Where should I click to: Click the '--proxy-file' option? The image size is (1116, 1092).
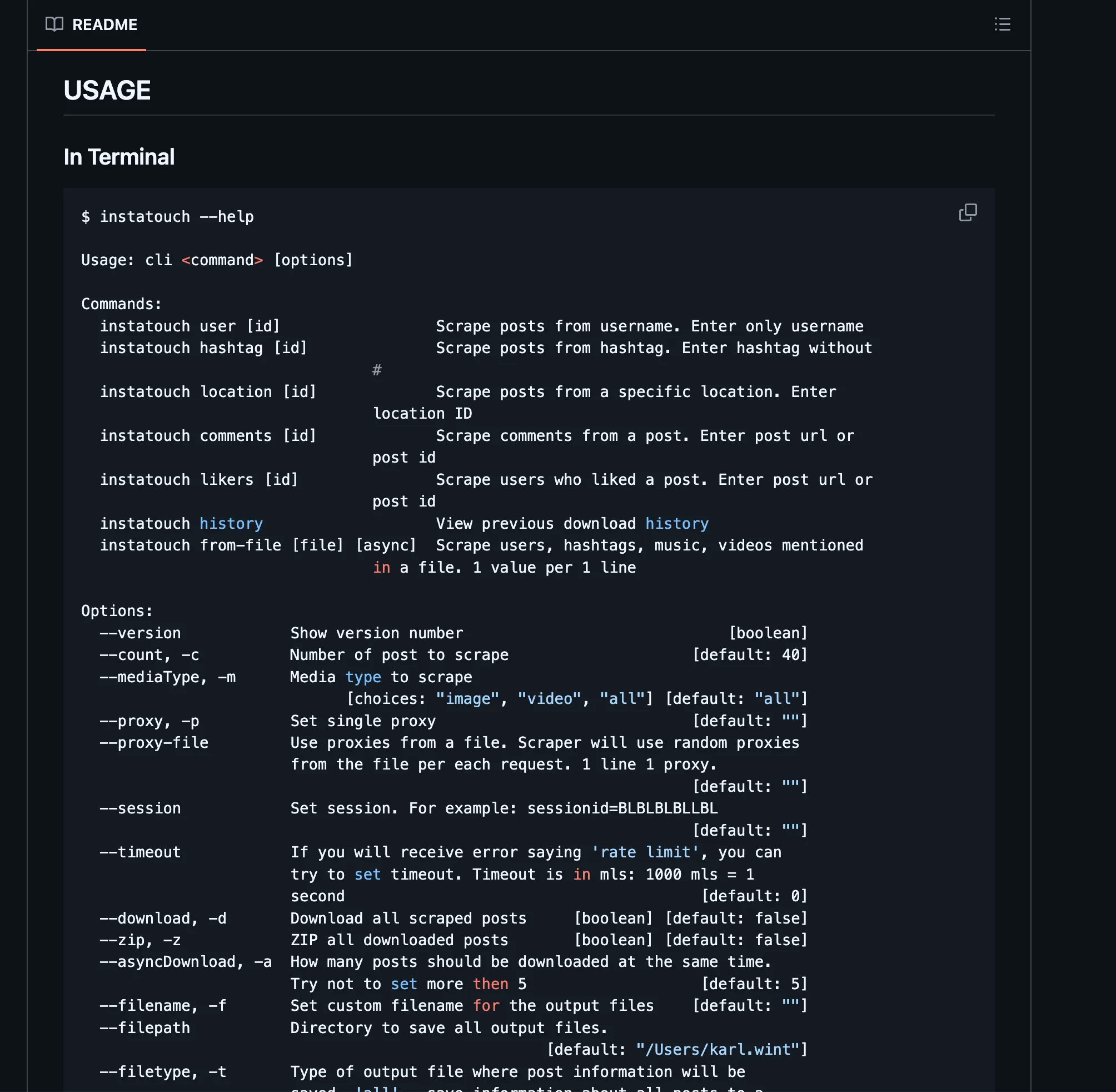[154, 743]
